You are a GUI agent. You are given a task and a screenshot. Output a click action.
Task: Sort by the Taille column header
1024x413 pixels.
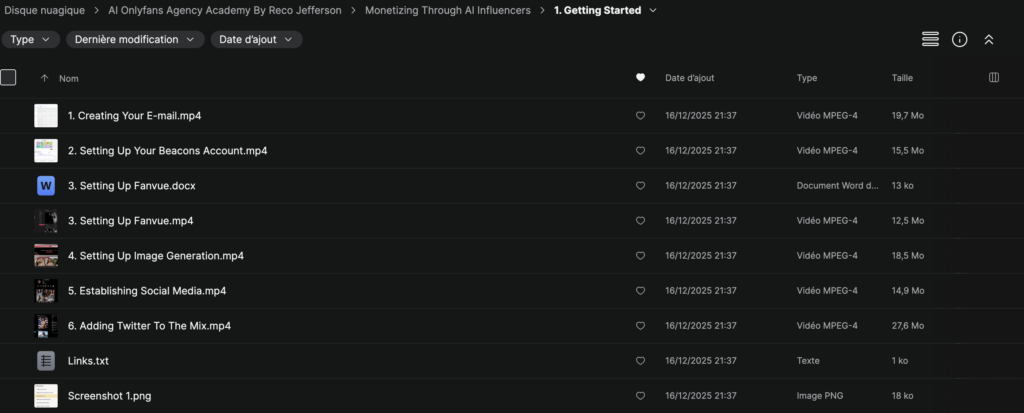tap(902, 78)
